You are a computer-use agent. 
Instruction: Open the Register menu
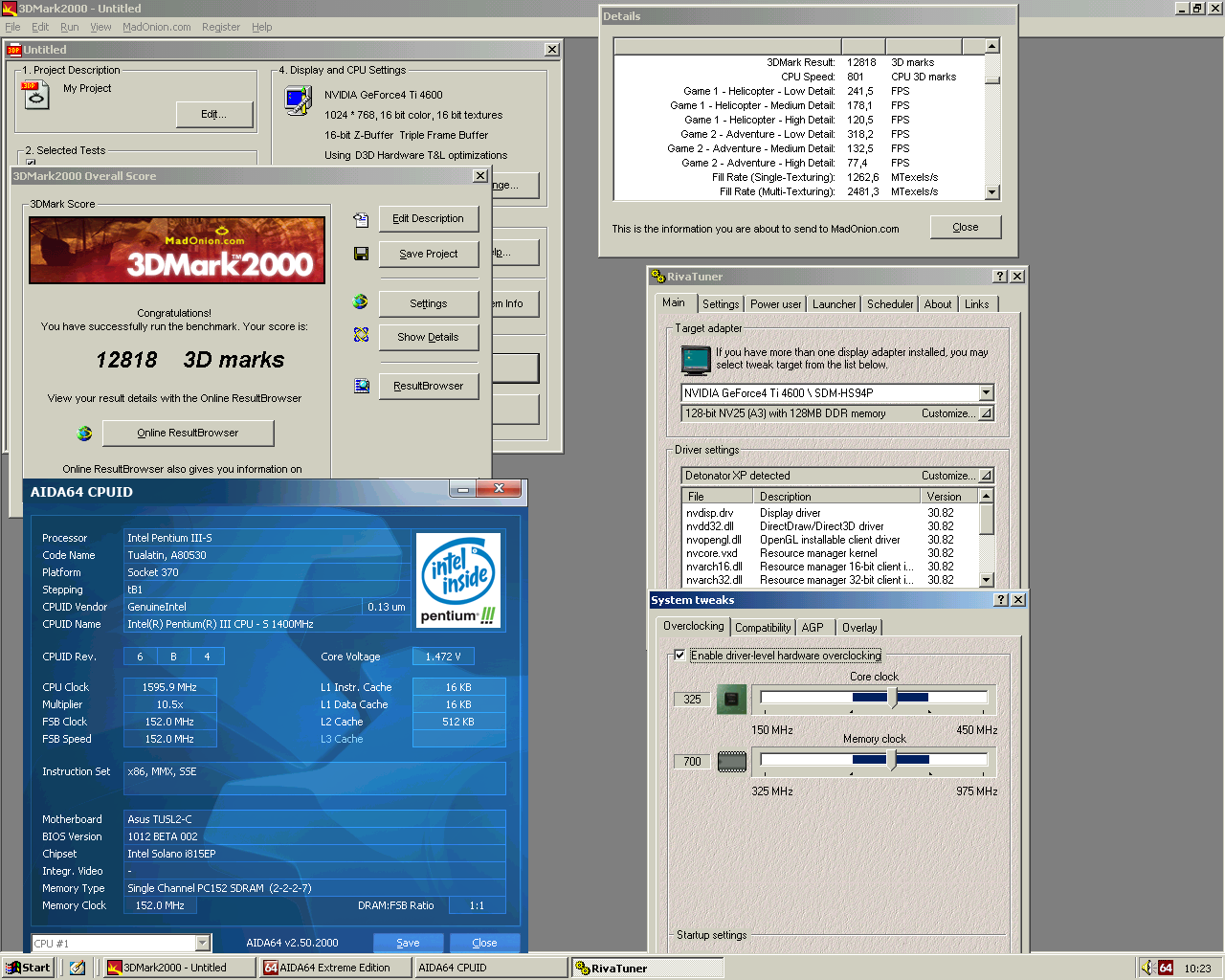pos(221,27)
